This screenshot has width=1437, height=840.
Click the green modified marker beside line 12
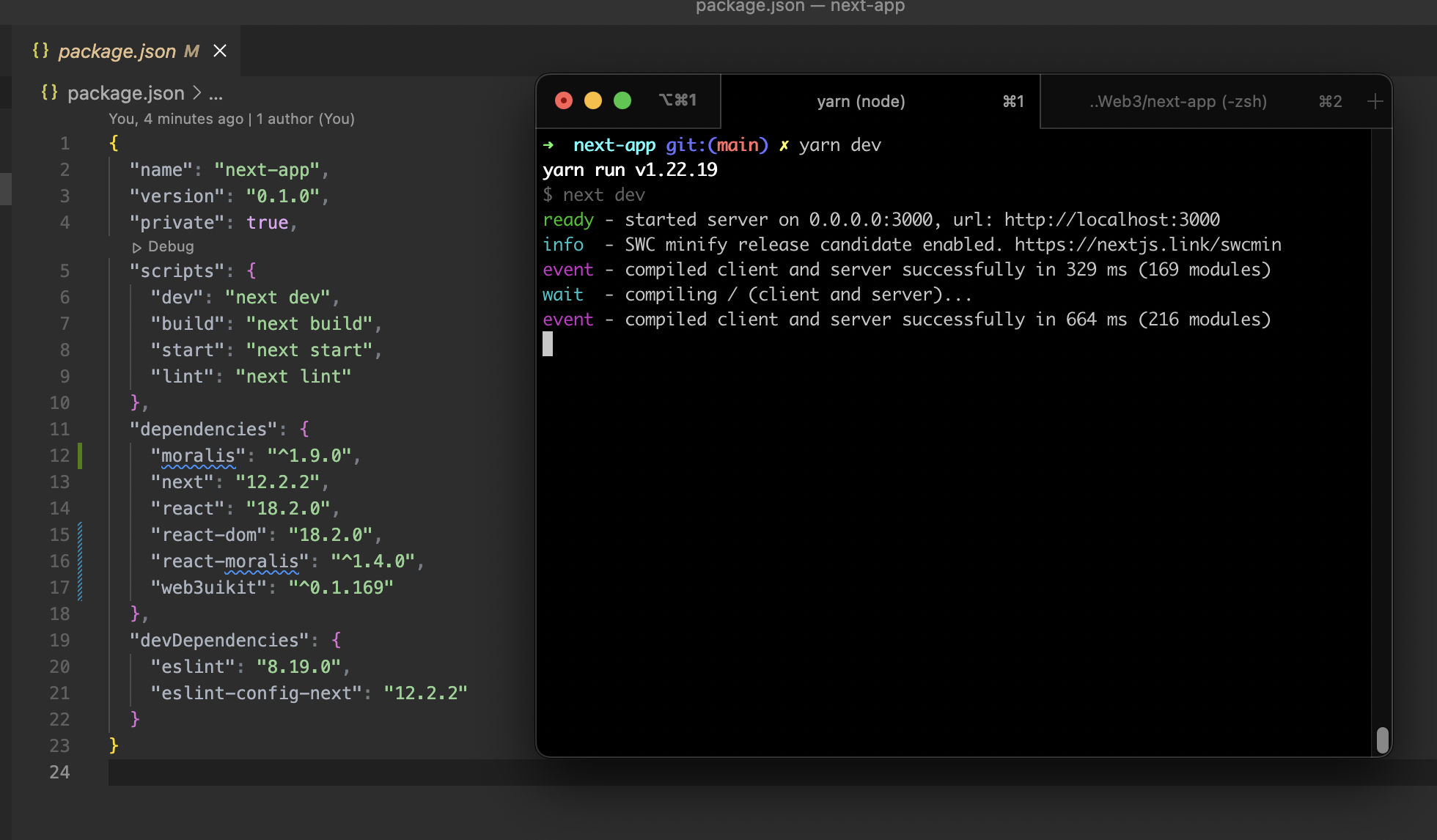[x=81, y=455]
